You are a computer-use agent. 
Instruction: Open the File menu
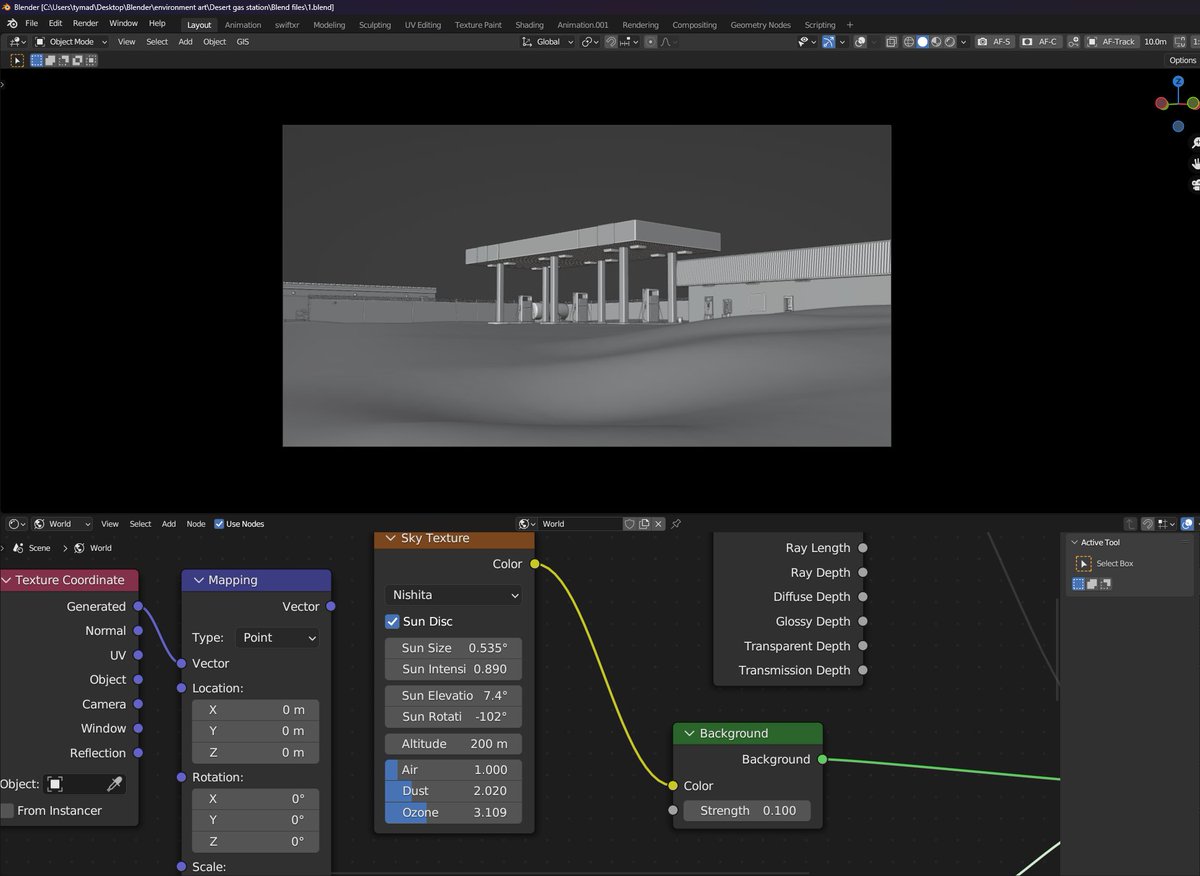pyautogui.click(x=32, y=24)
